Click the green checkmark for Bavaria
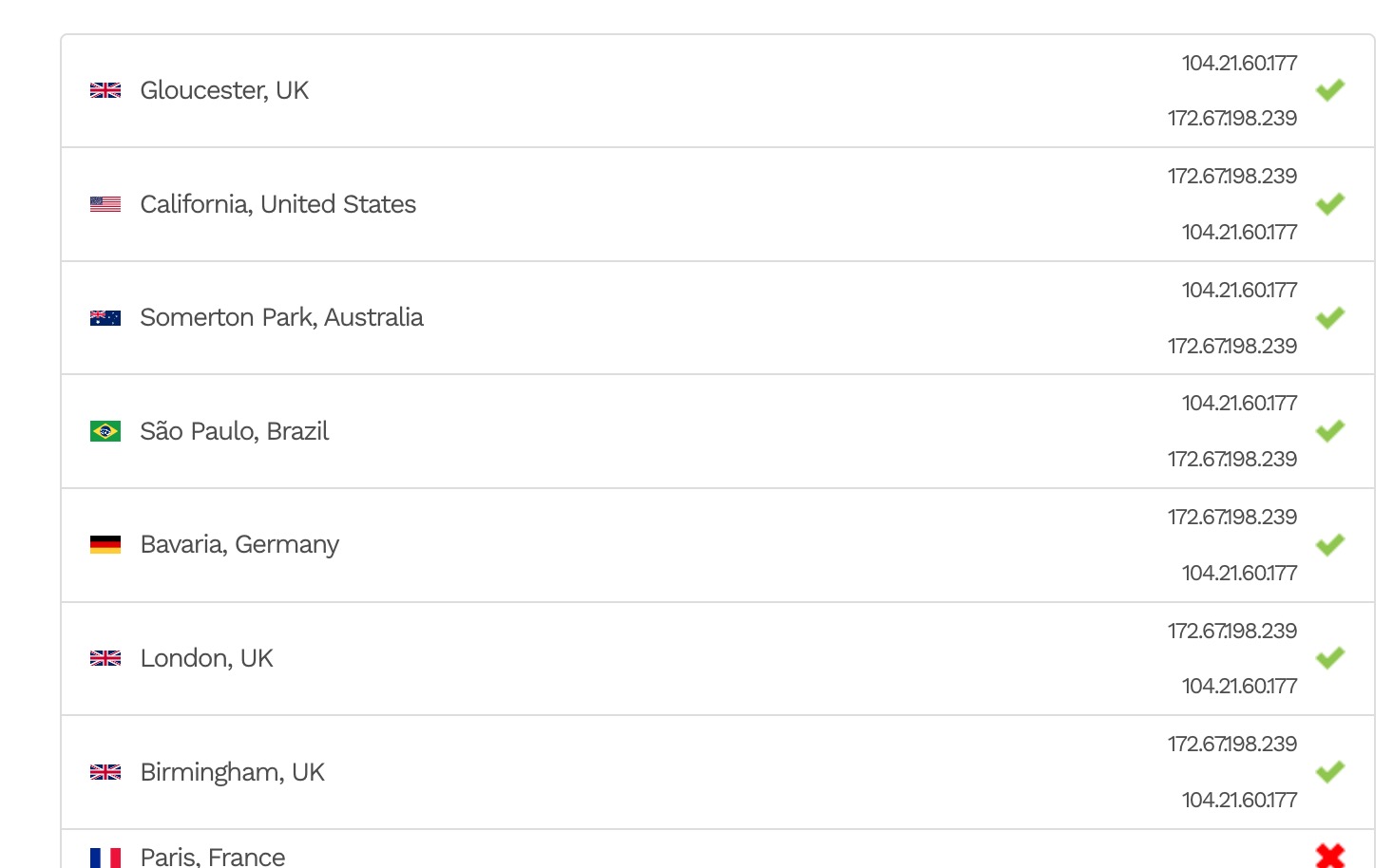Image resolution: width=1393 pixels, height=868 pixels. [x=1330, y=544]
